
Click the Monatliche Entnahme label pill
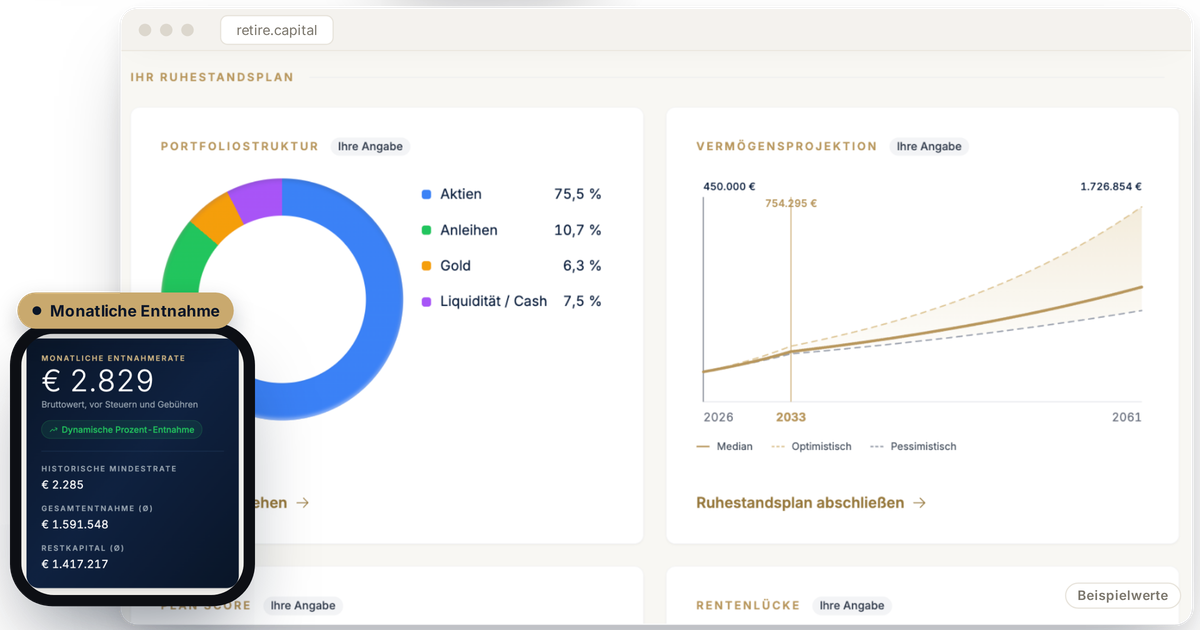point(126,311)
